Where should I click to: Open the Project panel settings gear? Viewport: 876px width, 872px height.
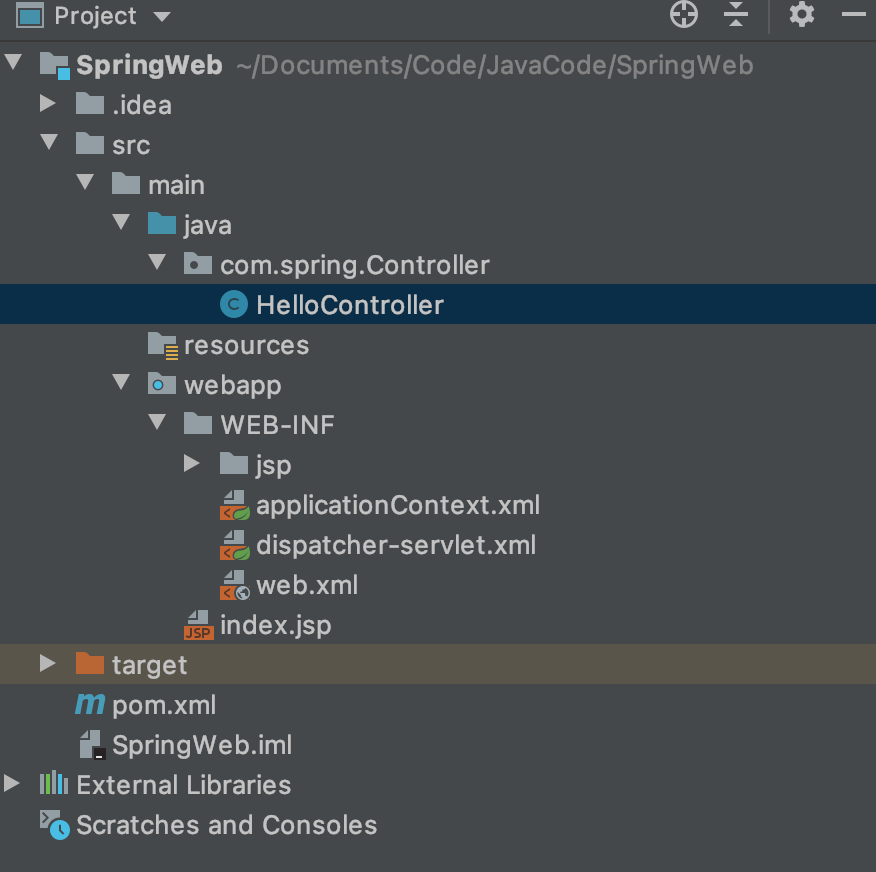[802, 15]
